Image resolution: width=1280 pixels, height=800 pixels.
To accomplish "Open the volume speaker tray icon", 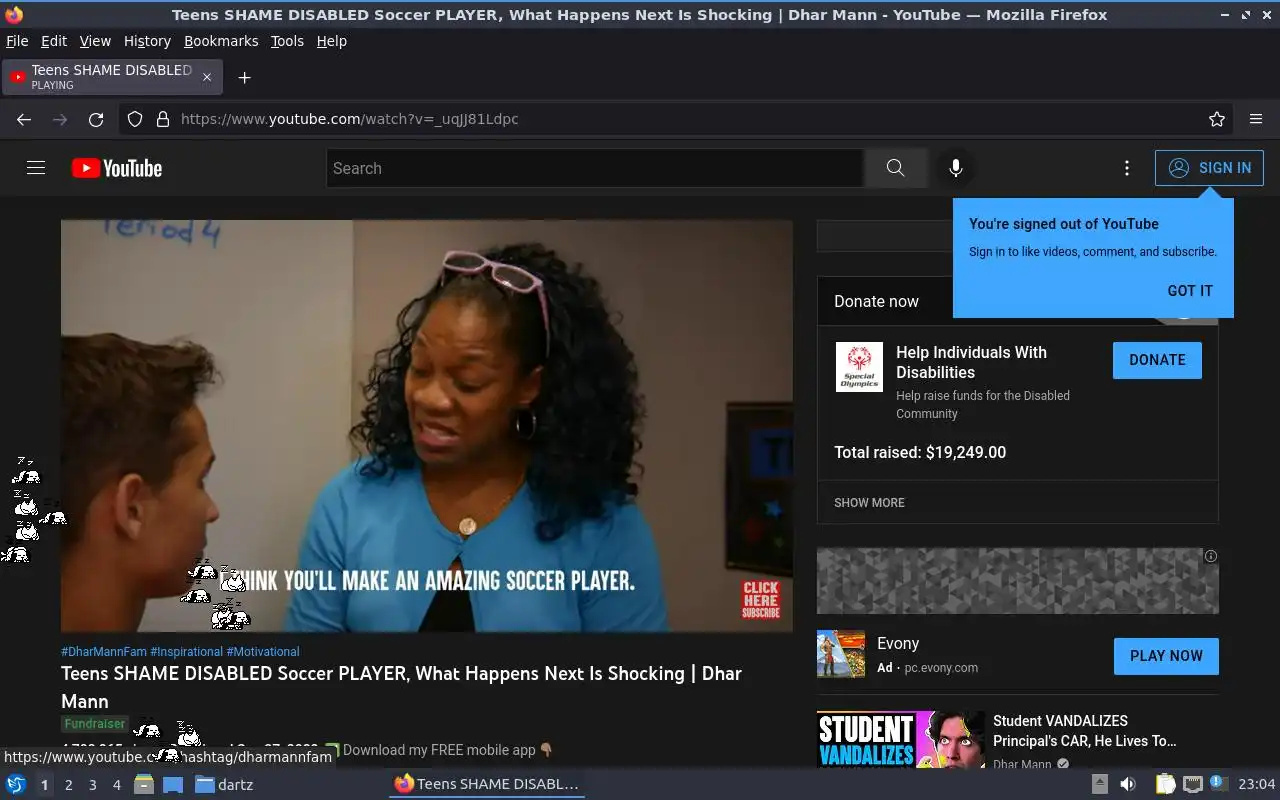I will pyautogui.click(x=1128, y=784).
